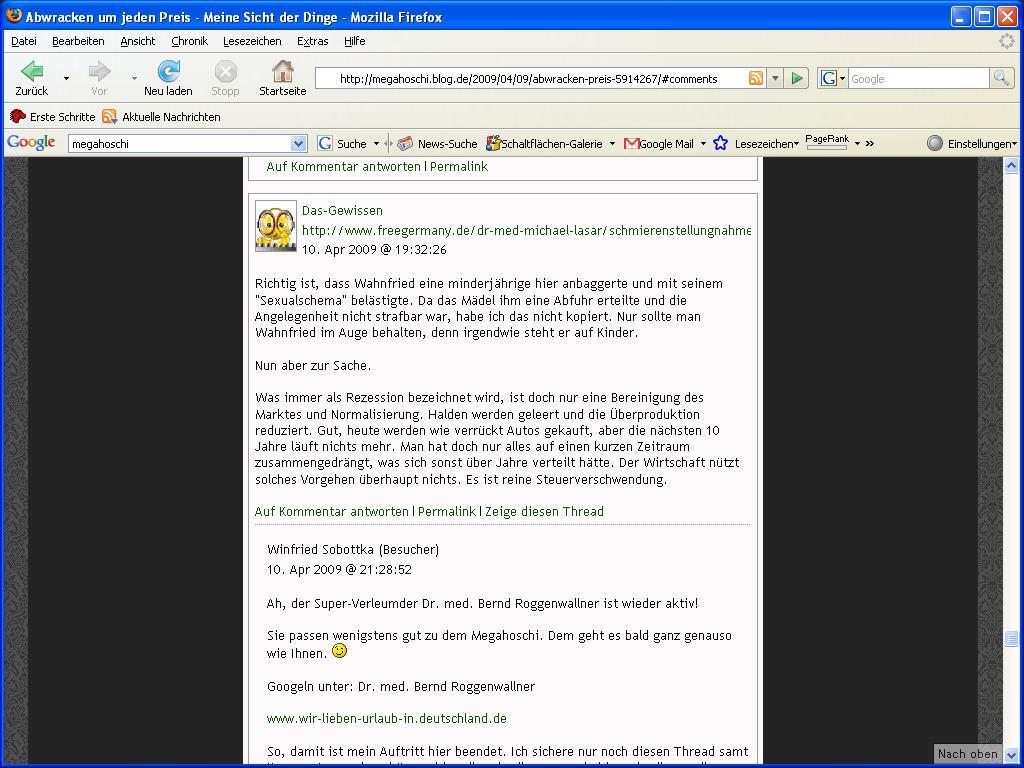Open Google Mail toolbar button
1024x768 pixels.
pyautogui.click(x=659, y=144)
